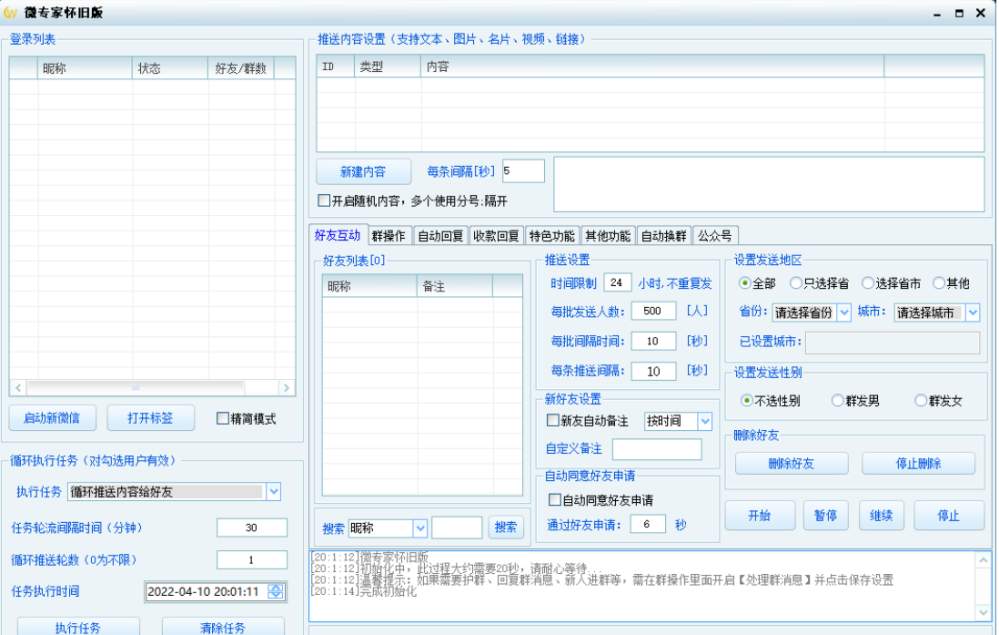Click the task time spinner arrows

(x=276, y=591)
